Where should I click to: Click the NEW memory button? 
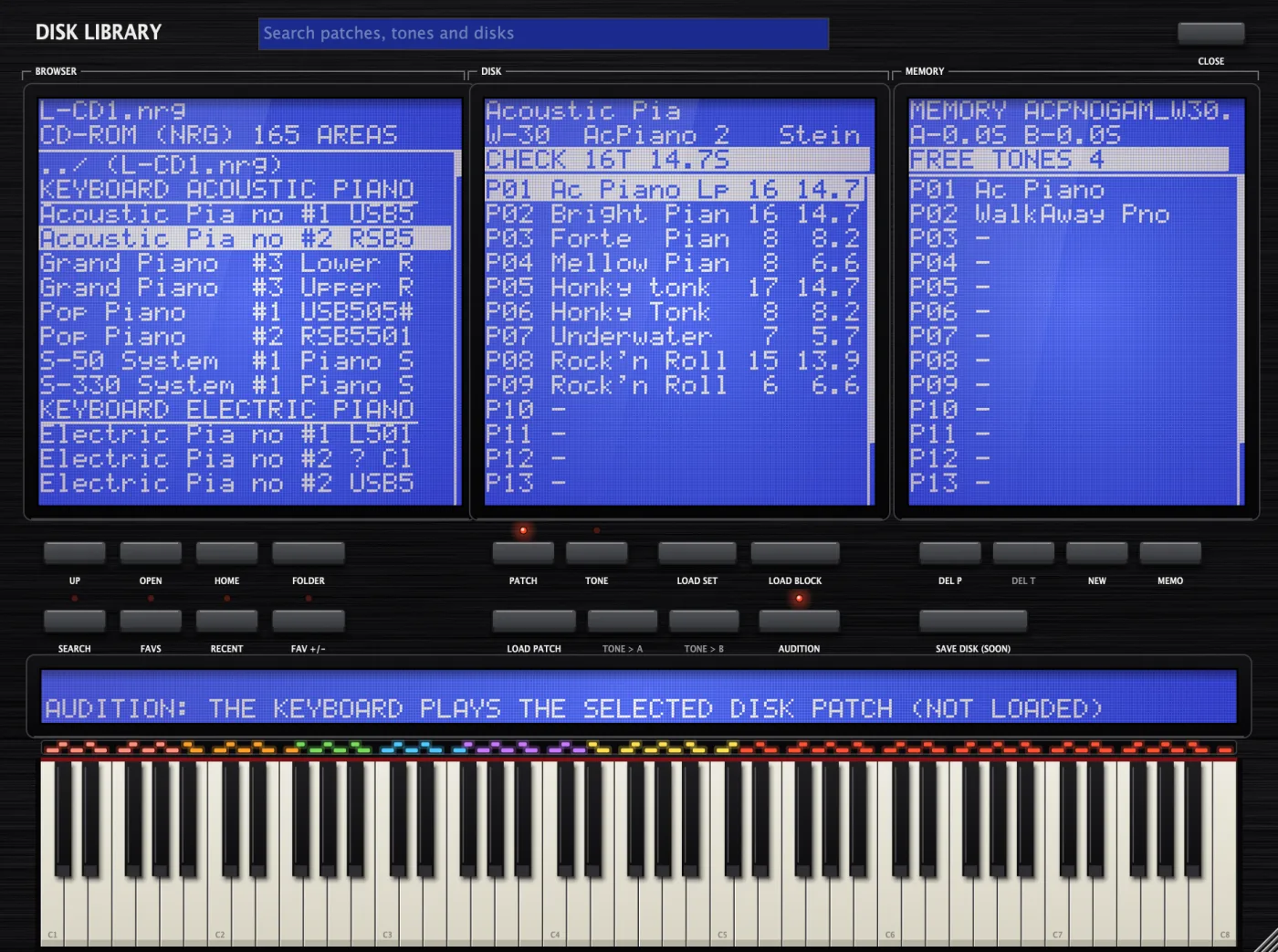(x=1097, y=553)
